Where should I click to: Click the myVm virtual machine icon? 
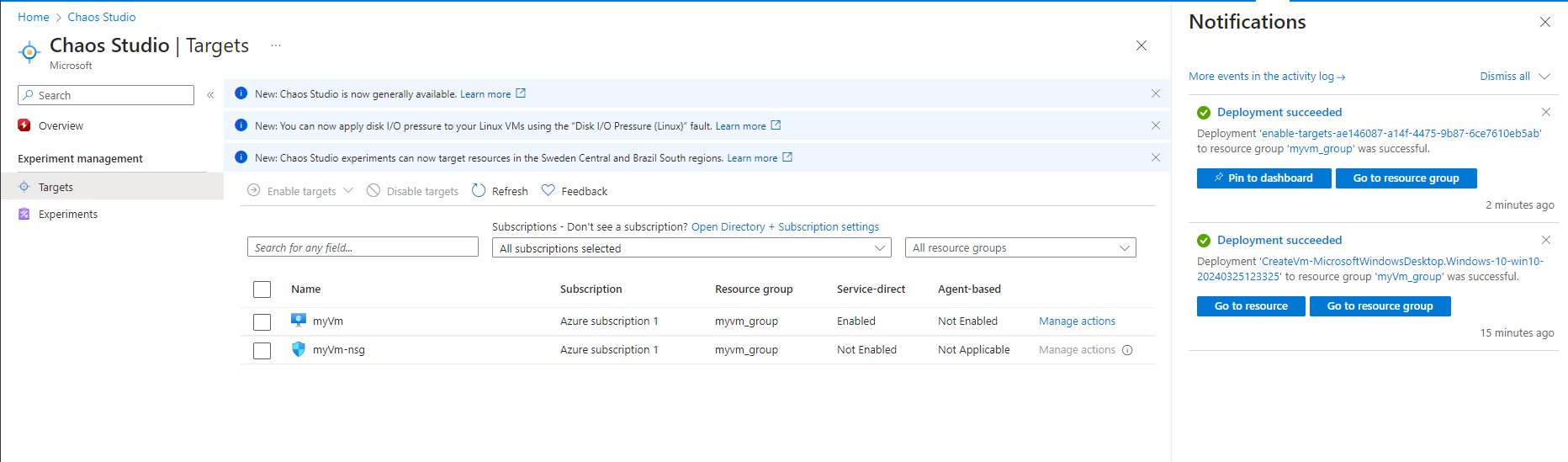pos(299,321)
